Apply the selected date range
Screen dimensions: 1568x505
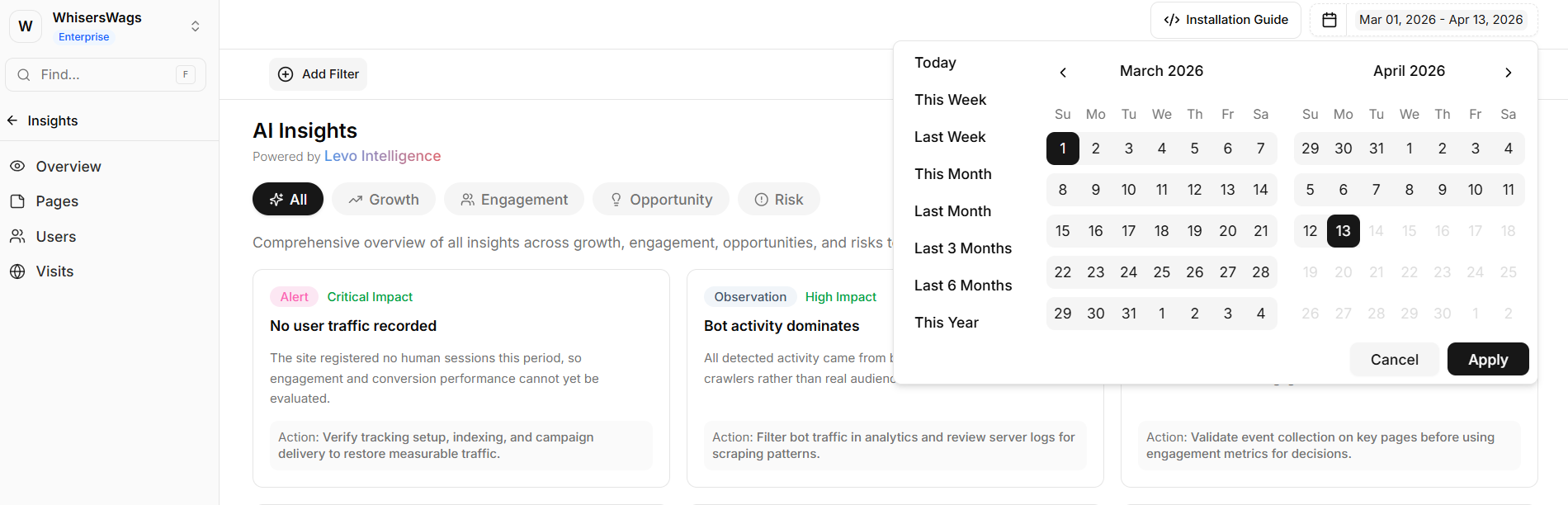pos(1487,360)
